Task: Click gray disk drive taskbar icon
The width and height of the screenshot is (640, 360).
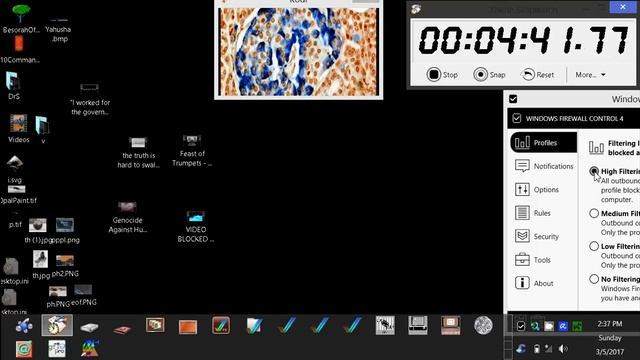Action: click(x=89, y=327)
